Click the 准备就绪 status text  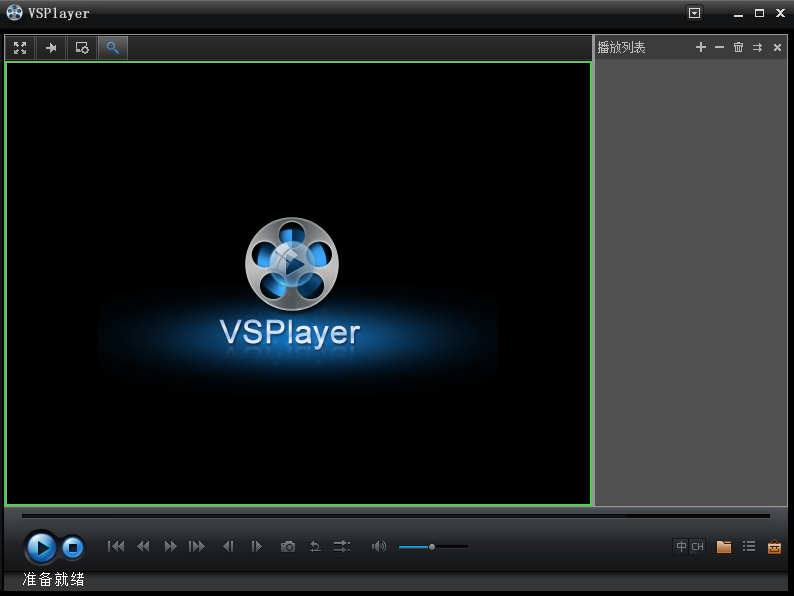[54, 579]
